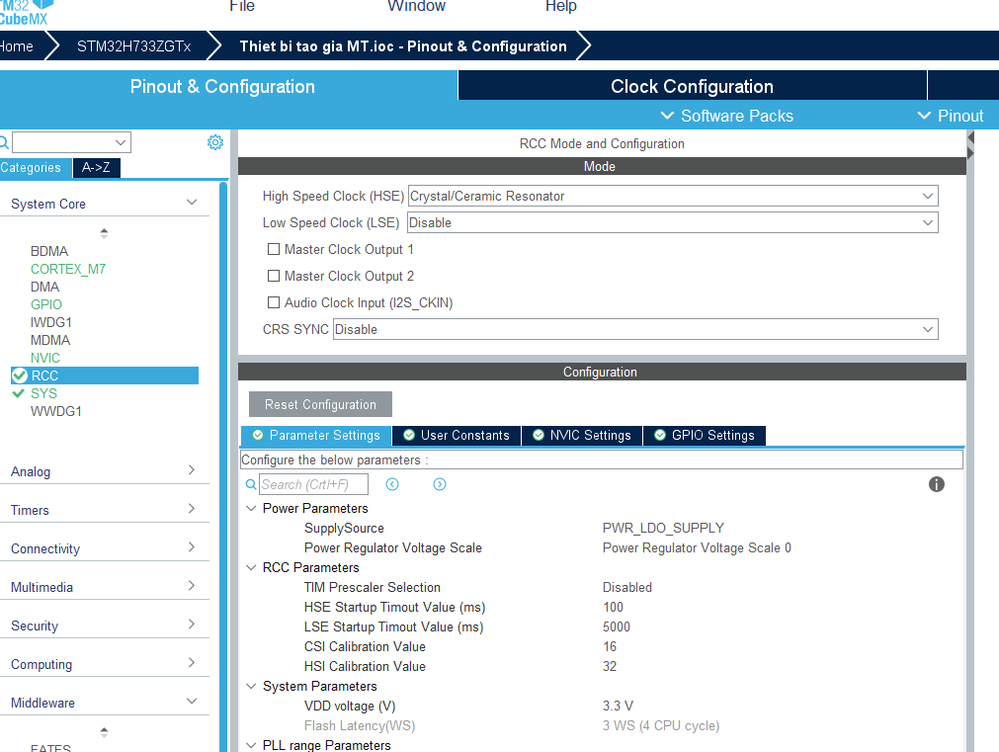Click Reset Configuration button
The width and height of the screenshot is (999, 752).
click(320, 405)
